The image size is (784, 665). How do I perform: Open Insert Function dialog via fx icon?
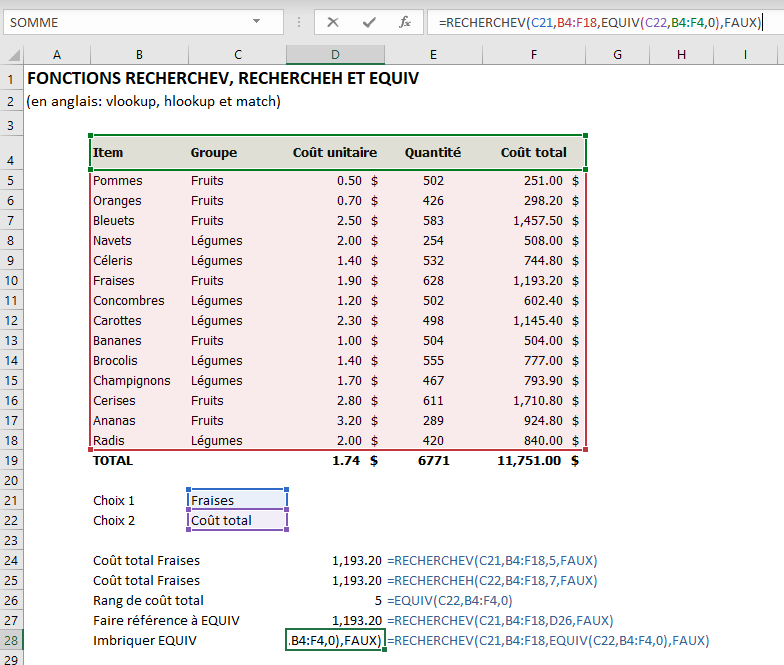click(x=404, y=22)
